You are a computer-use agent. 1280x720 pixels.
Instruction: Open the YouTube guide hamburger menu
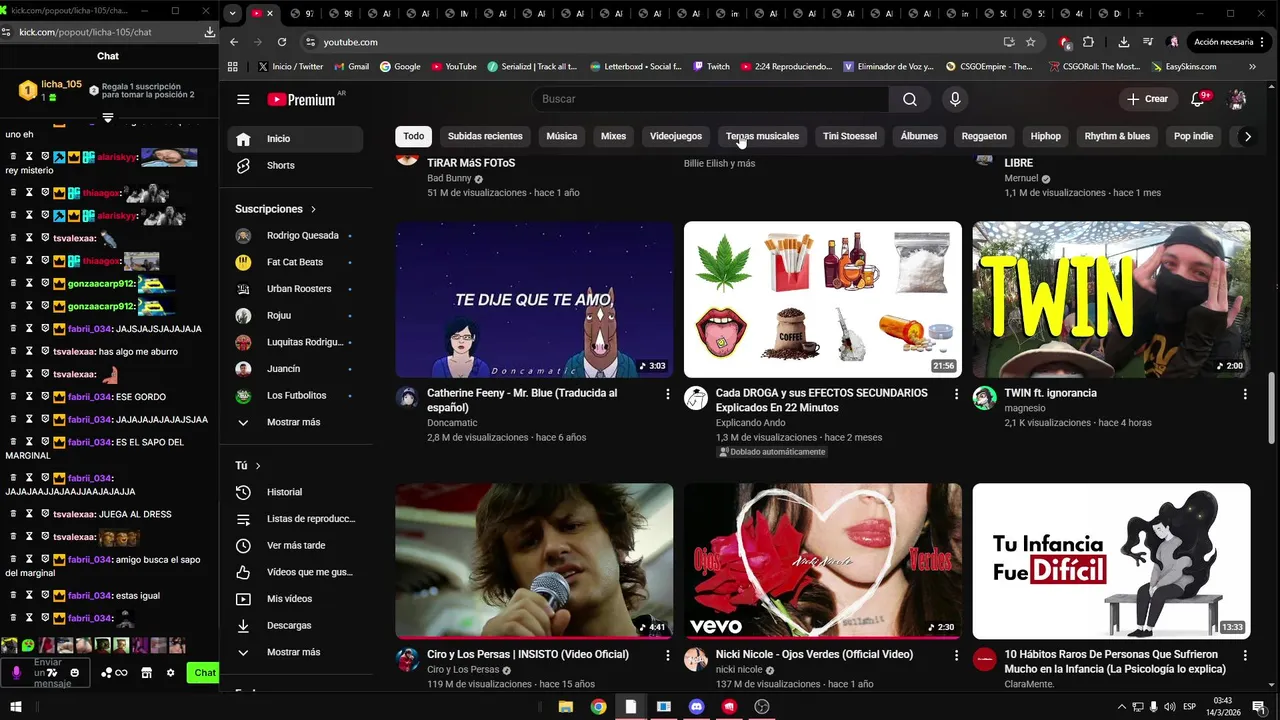[x=243, y=99]
